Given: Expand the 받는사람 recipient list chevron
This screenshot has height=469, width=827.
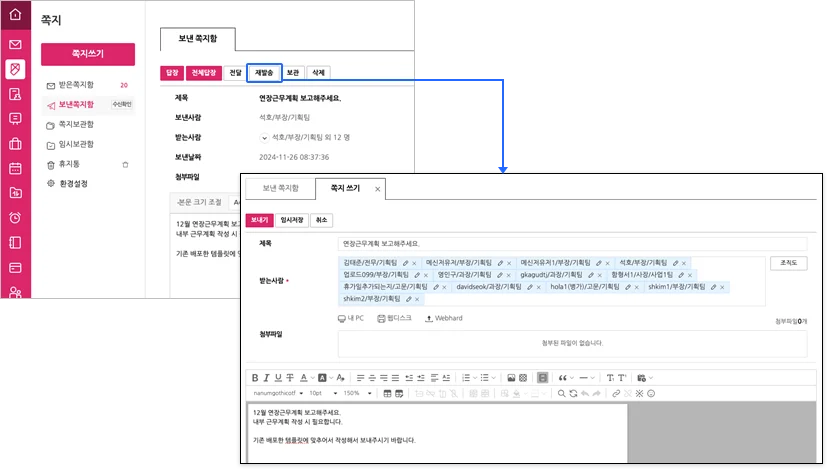Looking at the screenshot, I should pyautogui.click(x=265, y=136).
